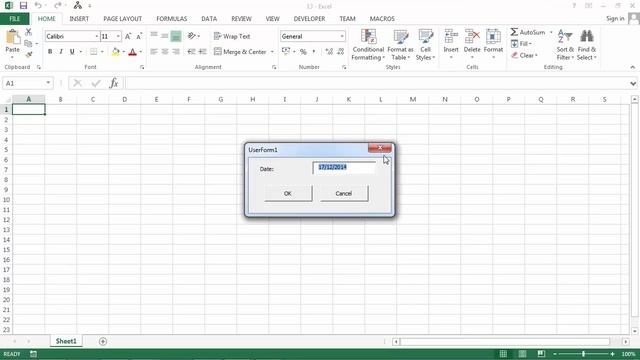Switch to Page Layout view in status bar

tap(522, 354)
